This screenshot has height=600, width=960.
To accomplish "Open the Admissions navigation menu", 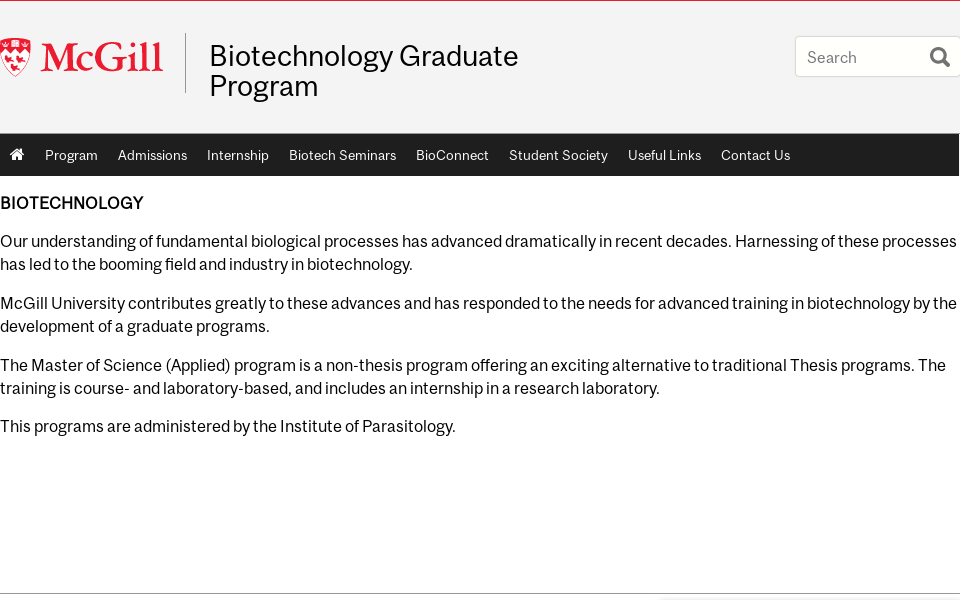I will point(152,155).
